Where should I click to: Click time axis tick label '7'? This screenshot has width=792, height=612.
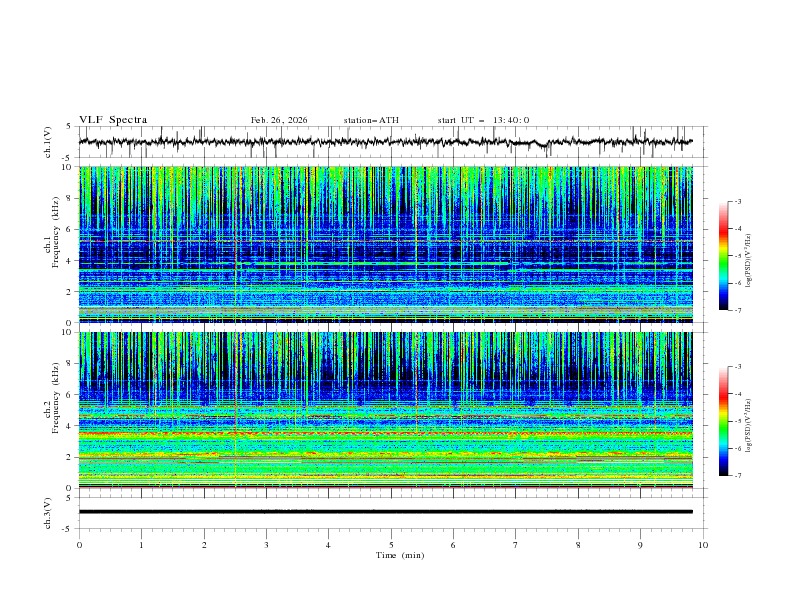tap(516, 545)
